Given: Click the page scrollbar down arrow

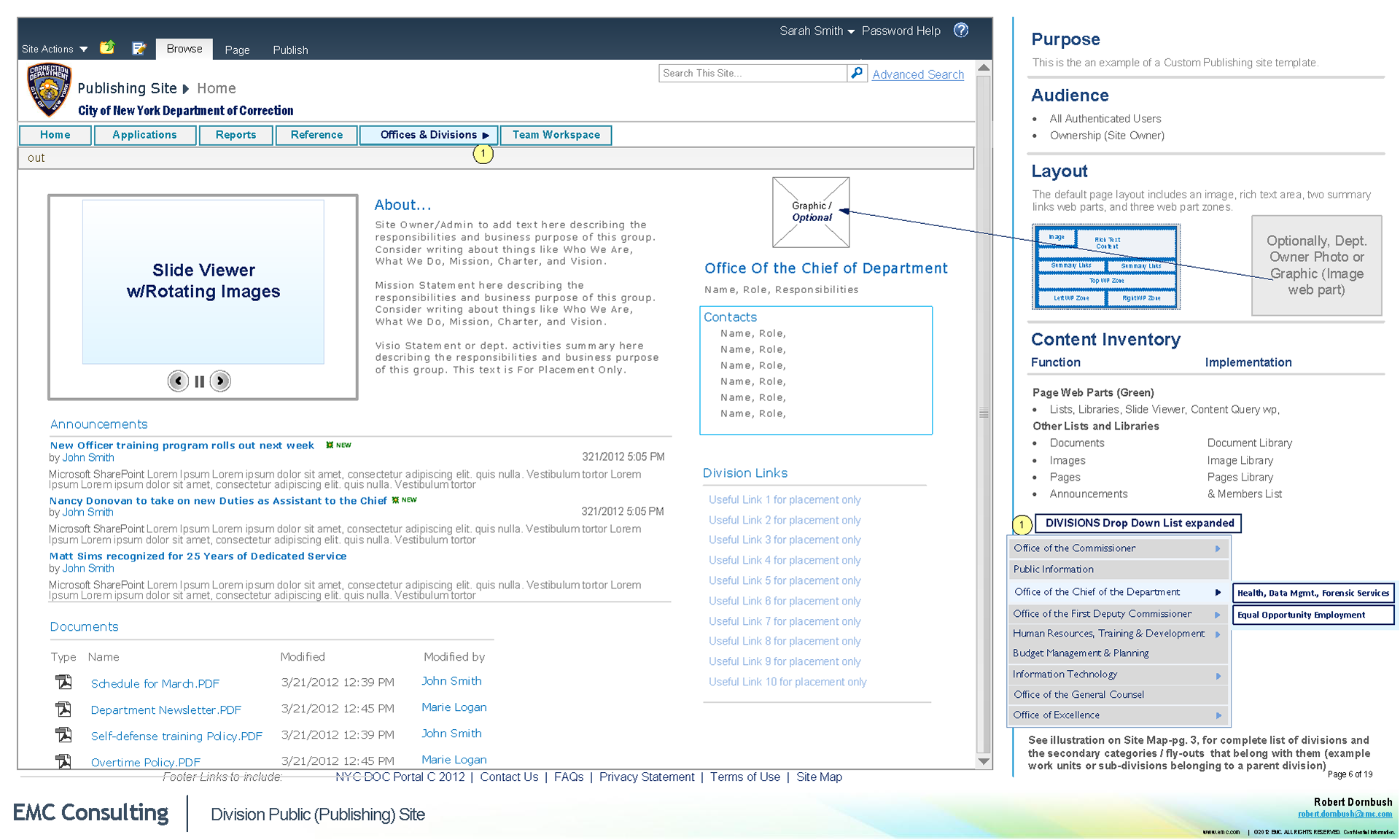Looking at the screenshot, I should 983,761.
